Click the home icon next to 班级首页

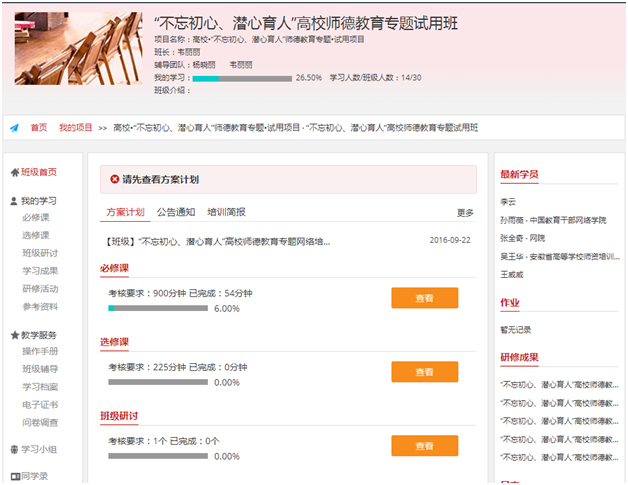[x=14, y=173]
